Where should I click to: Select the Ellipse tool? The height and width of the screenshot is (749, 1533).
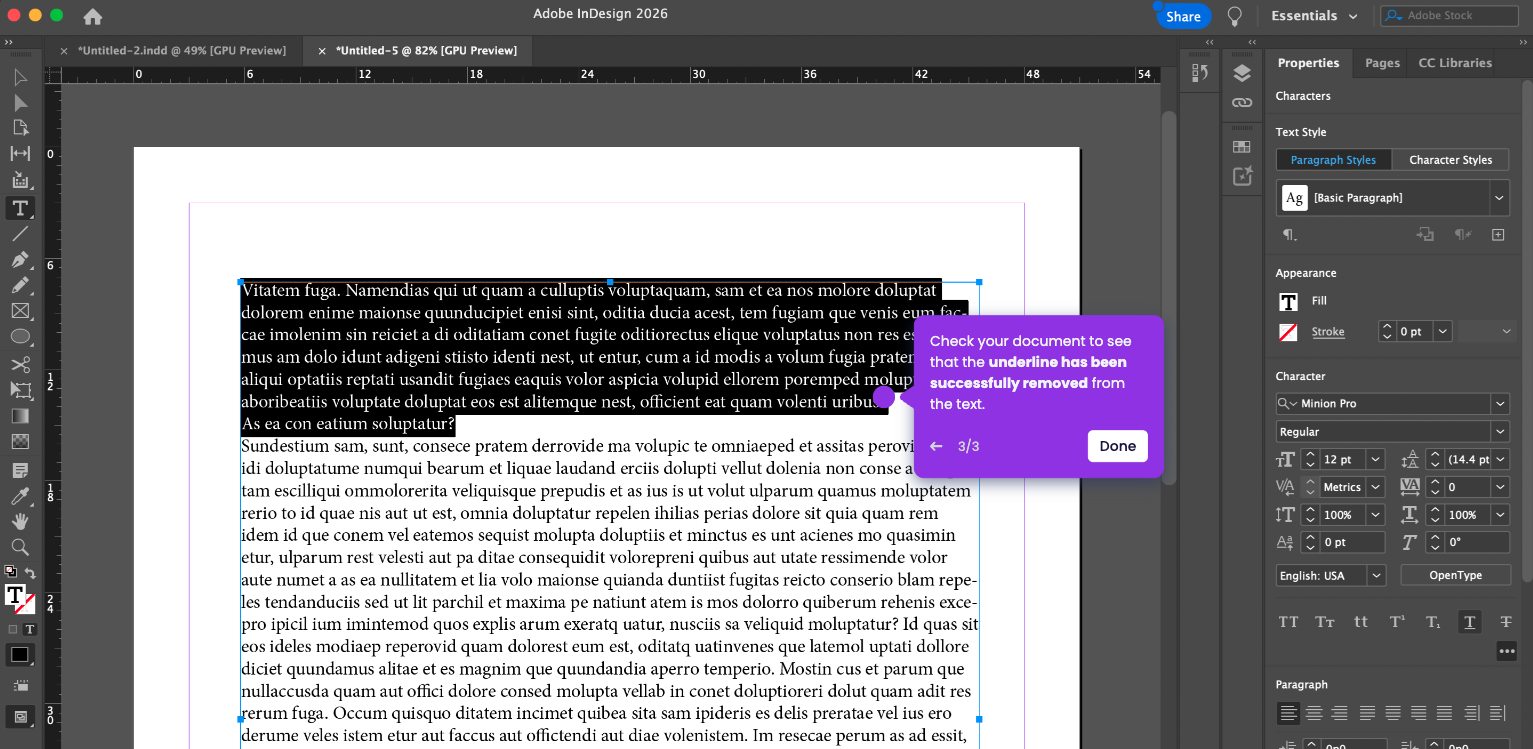(x=20, y=338)
